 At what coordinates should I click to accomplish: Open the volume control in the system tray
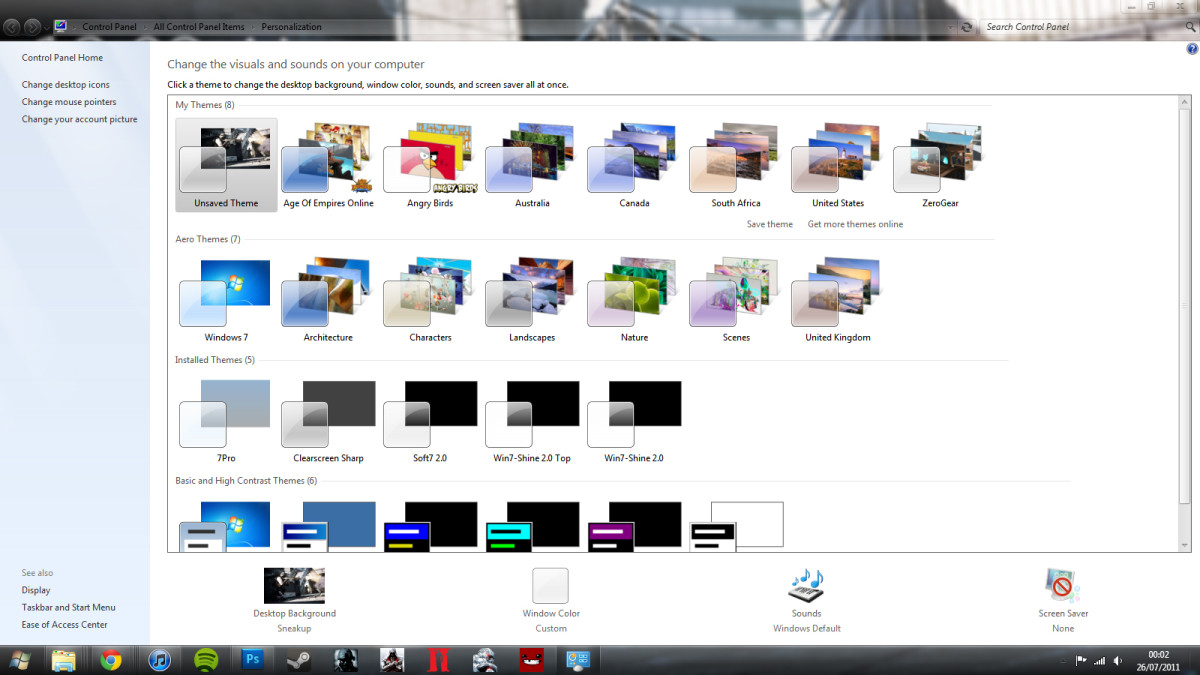pyautogui.click(x=1117, y=660)
